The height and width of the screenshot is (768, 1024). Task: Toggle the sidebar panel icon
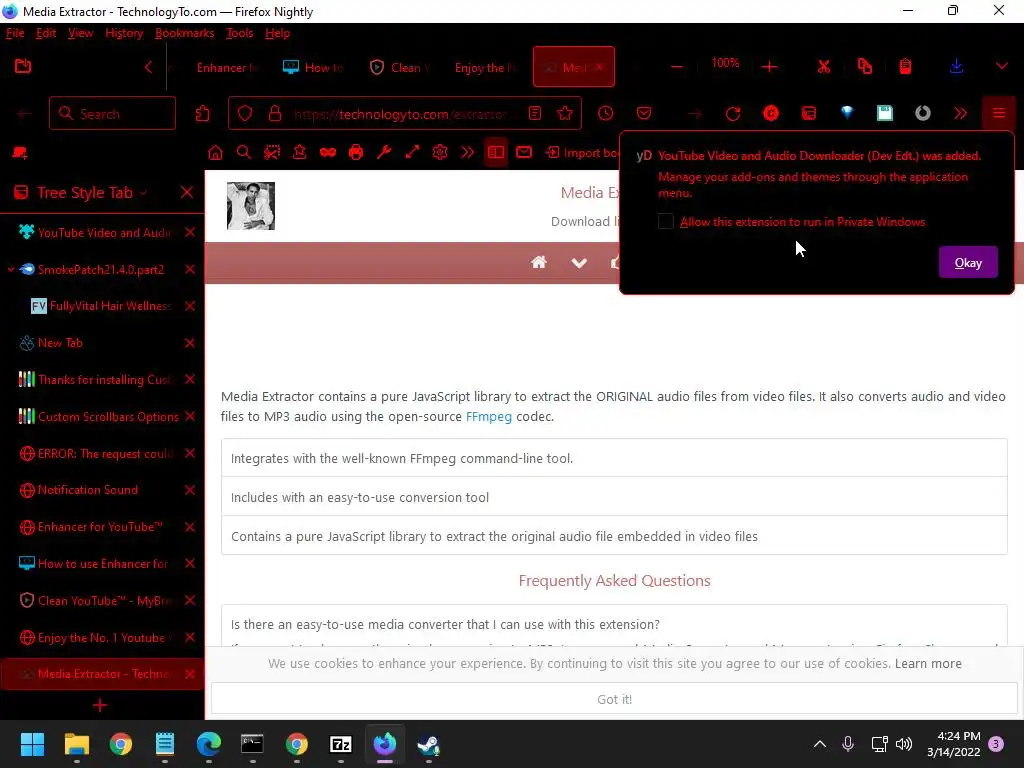[x=496, y=153]
